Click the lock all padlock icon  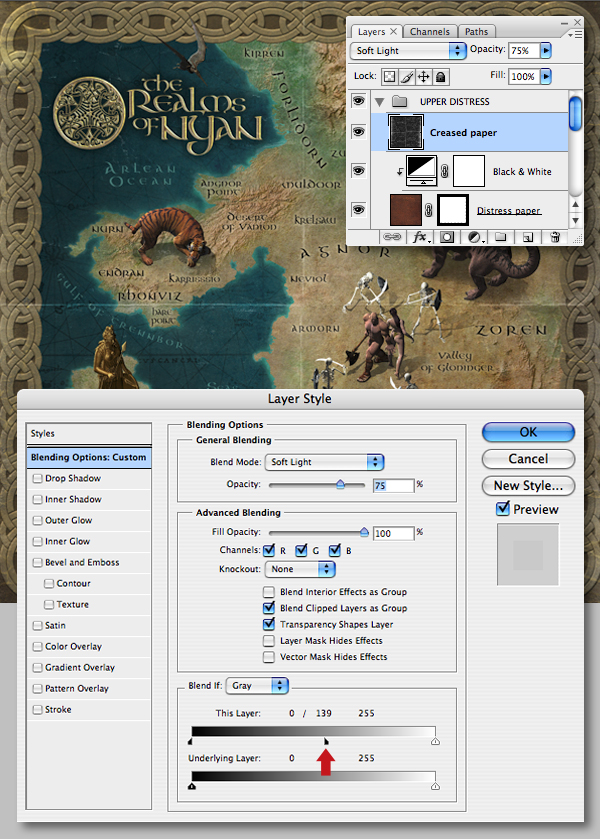pos(440,77)
